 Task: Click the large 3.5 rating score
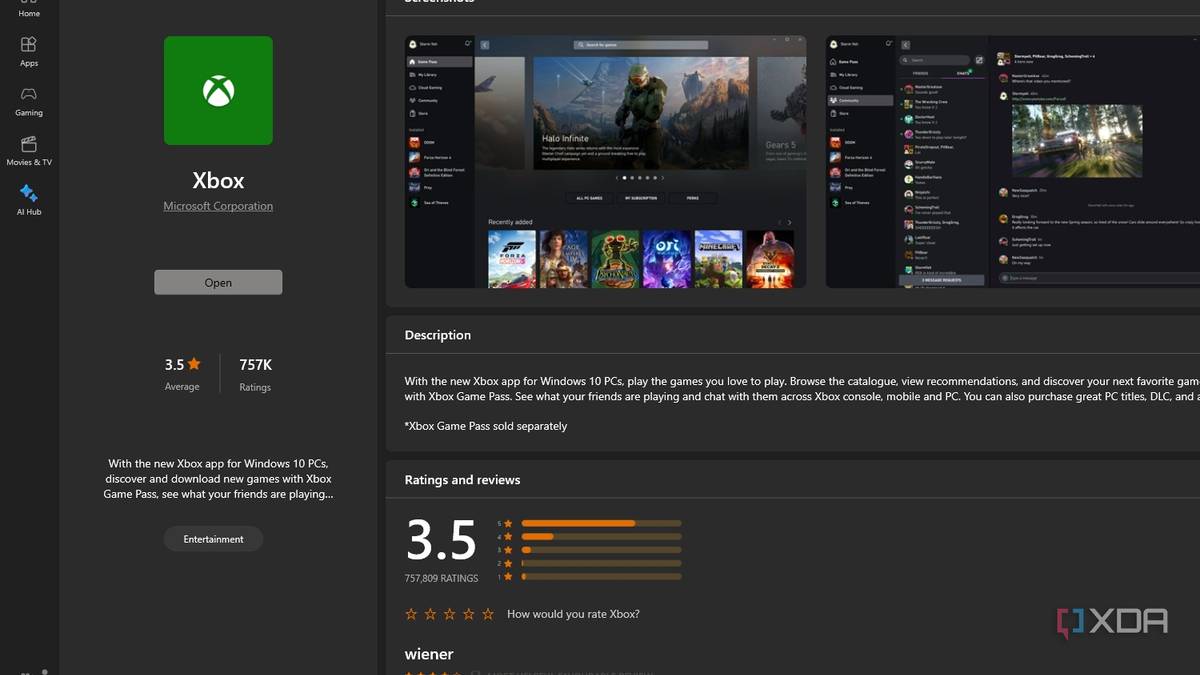pyautogui.click(x=441, y=540)
